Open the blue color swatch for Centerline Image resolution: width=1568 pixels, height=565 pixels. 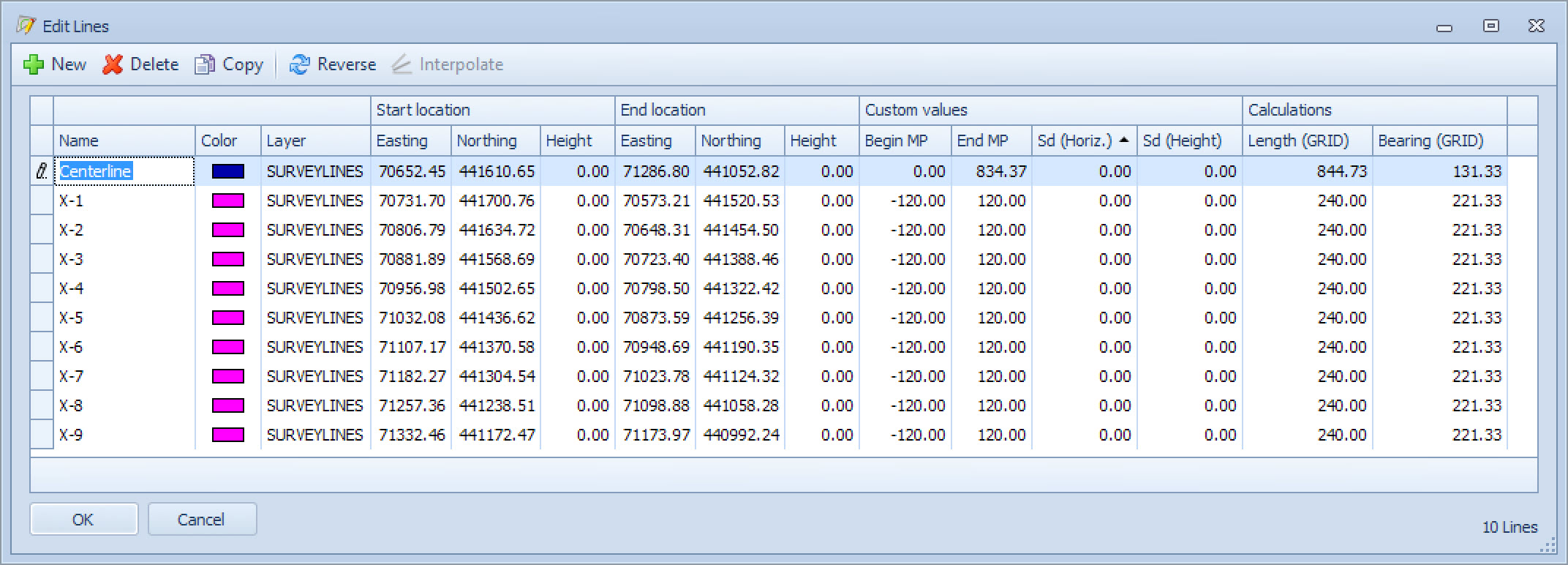(227, 171)
